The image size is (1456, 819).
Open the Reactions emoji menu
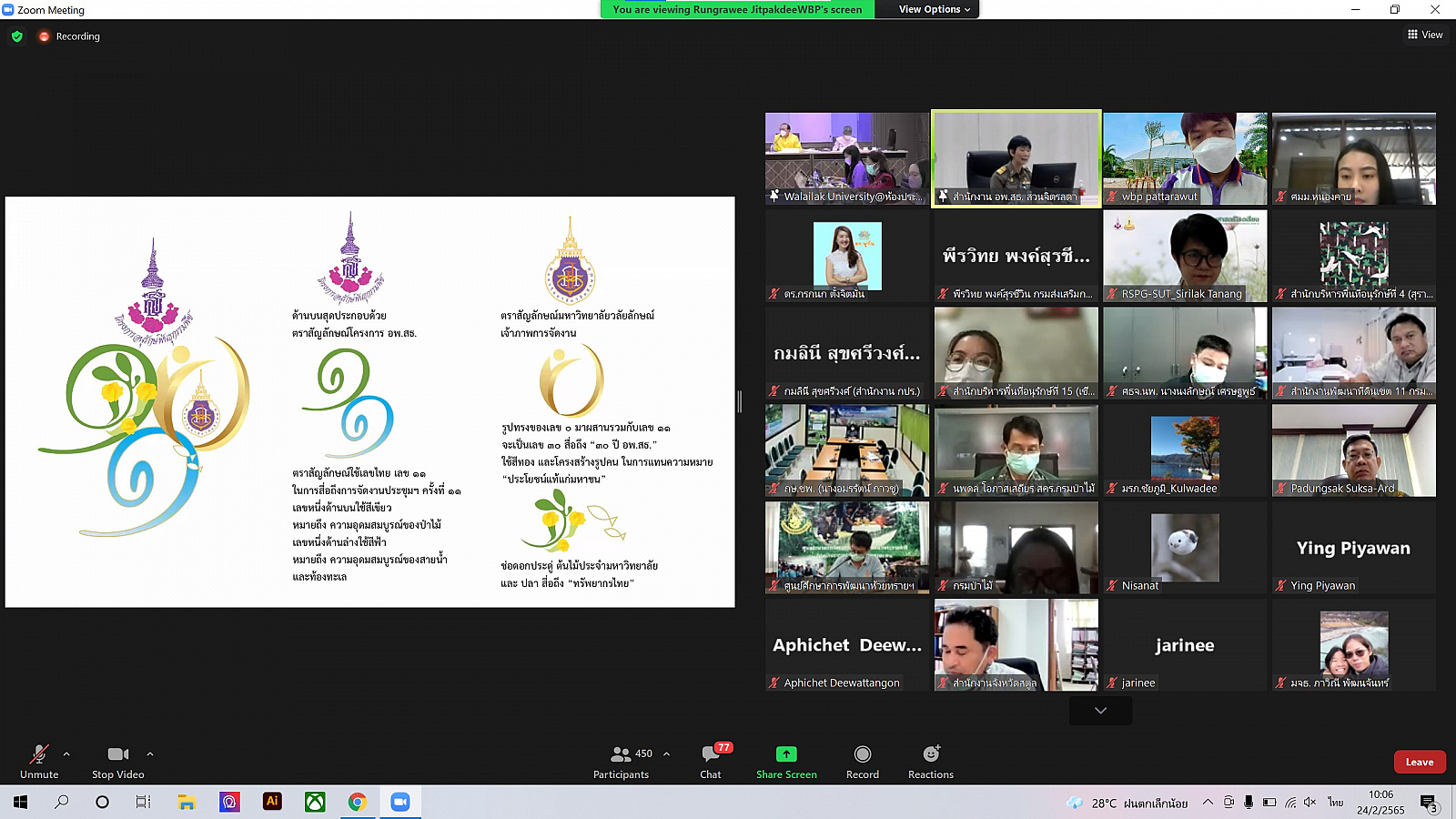click(x=930, y=754)
